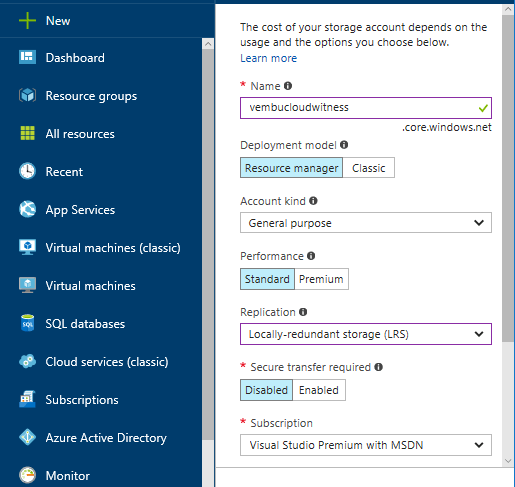Click the sidebar scroll up arrow
This screenshot has width=515, height=487.
click(208, 44)
